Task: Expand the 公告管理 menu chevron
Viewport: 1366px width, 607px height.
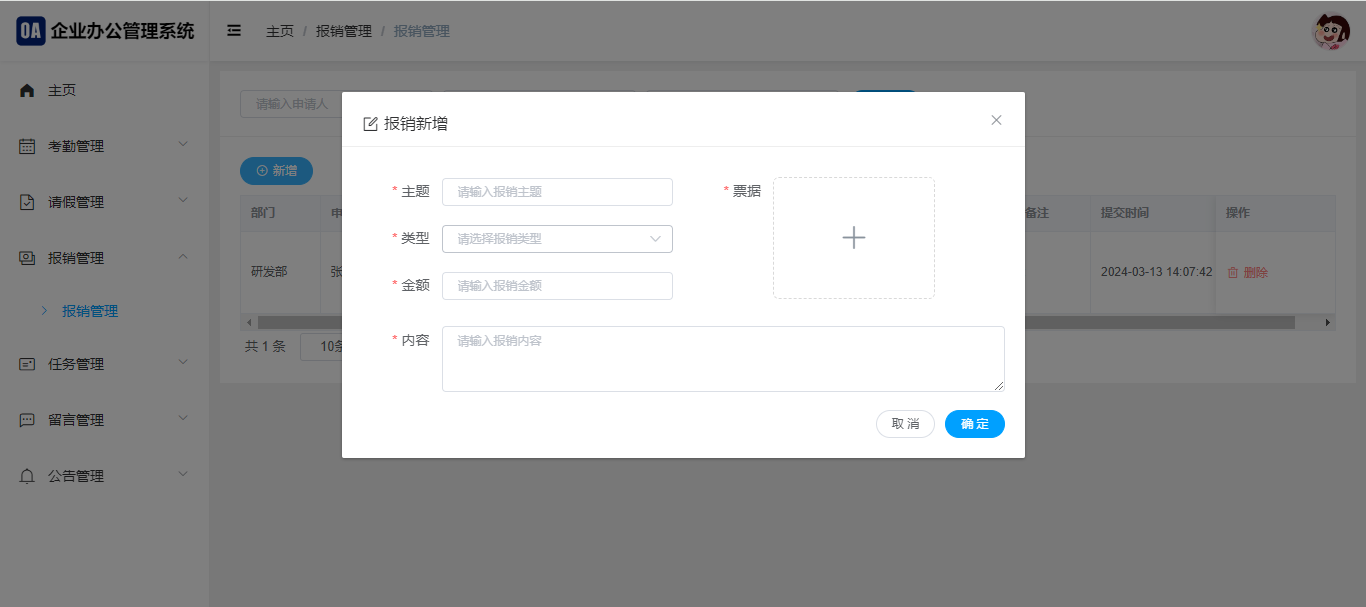Action: point(183,475)
